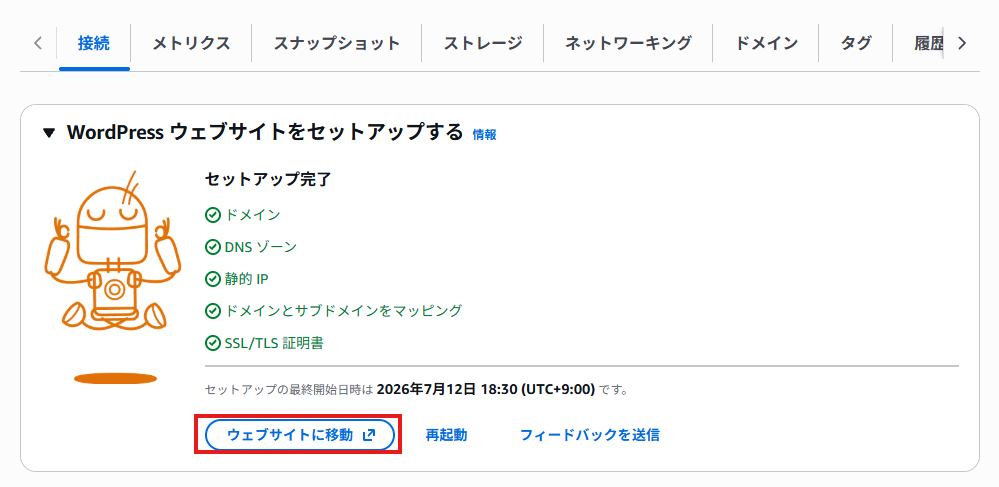Click the 再起動 link
The height and width of the screenshot is (487, 999).
(x=447, y=435)
